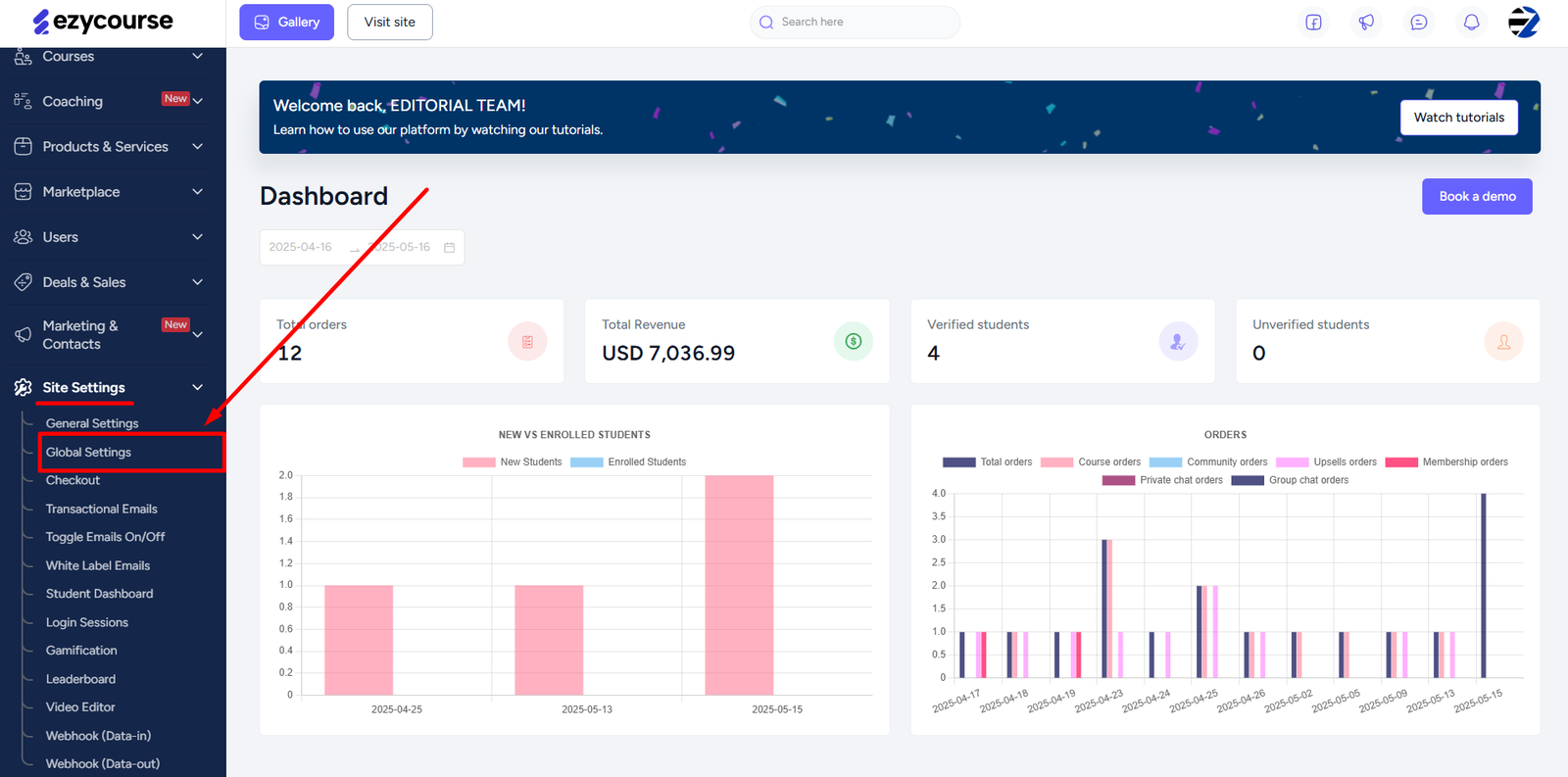The height and width of the screenshot is (777, 1568).
Task: Expand the Coaching menu chevron
Action: (198, 101)
